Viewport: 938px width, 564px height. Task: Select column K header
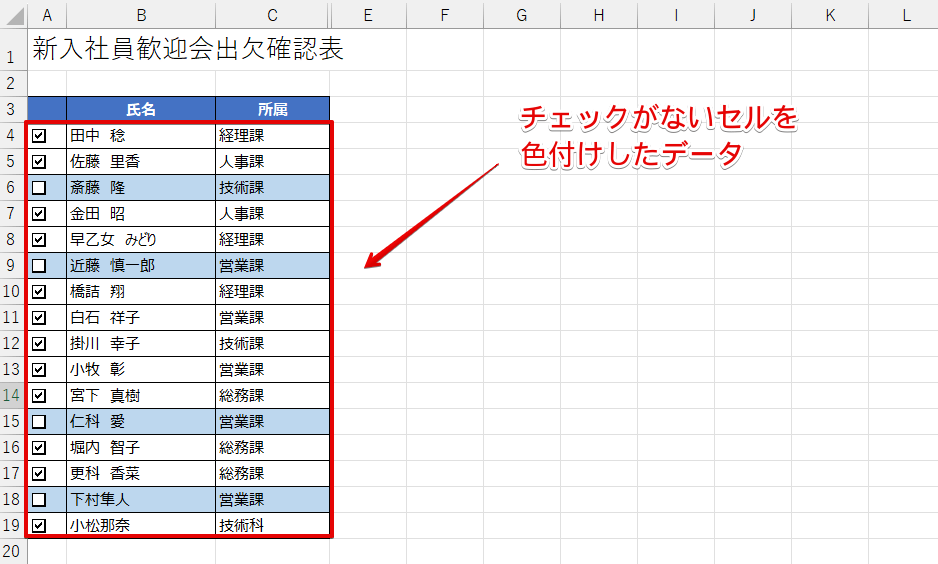[830, 14]
